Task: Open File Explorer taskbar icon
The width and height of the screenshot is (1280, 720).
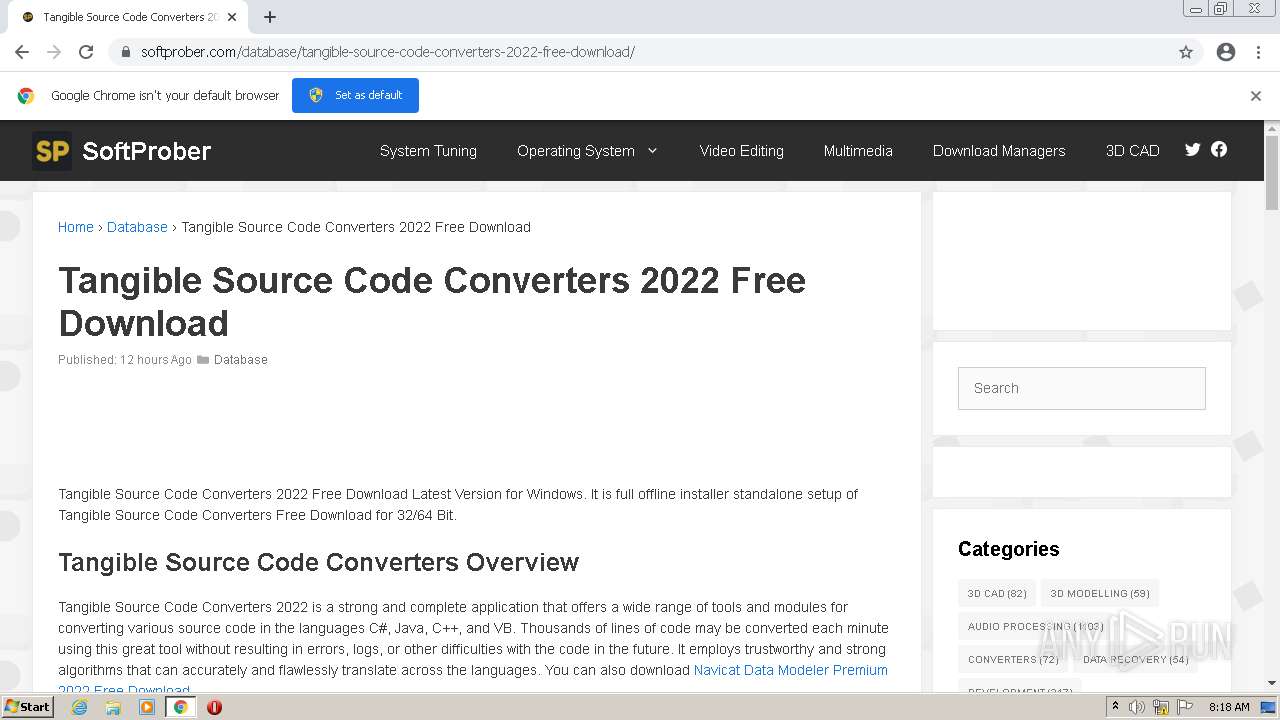Action: pyautogui.click(x=113, y=707)
